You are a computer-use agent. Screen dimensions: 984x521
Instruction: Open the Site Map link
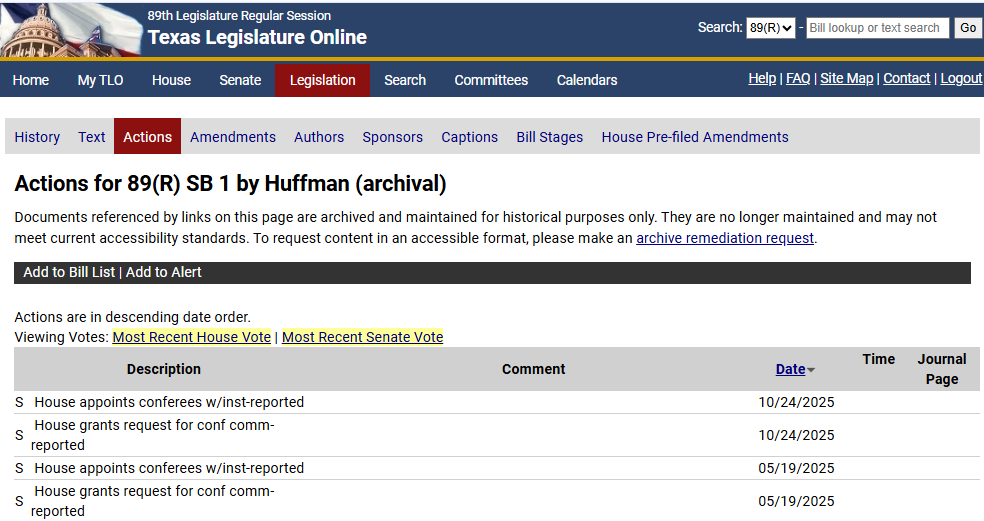[x=846, y=78]
